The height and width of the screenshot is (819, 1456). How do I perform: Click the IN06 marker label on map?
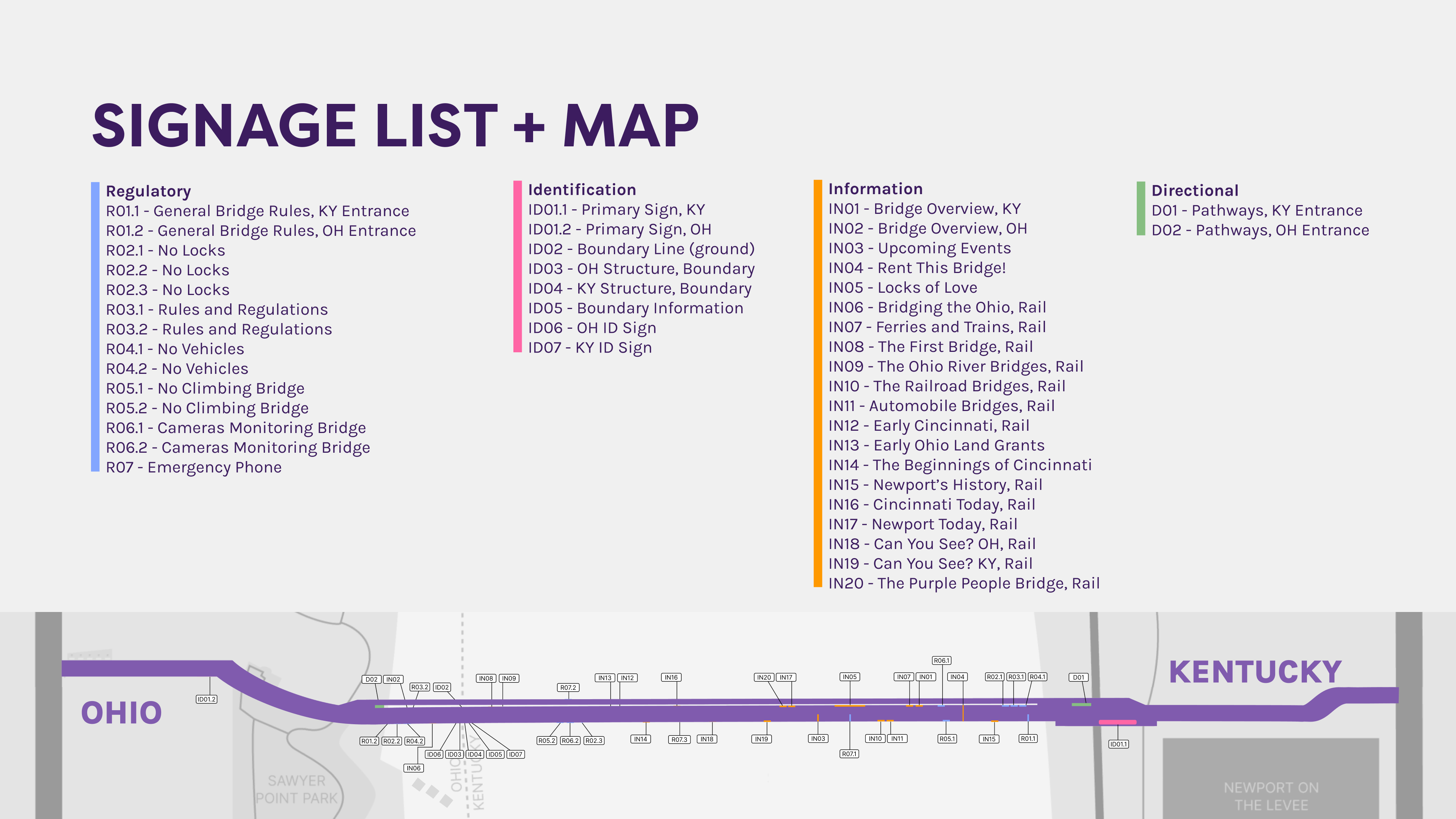coord(413,768)
